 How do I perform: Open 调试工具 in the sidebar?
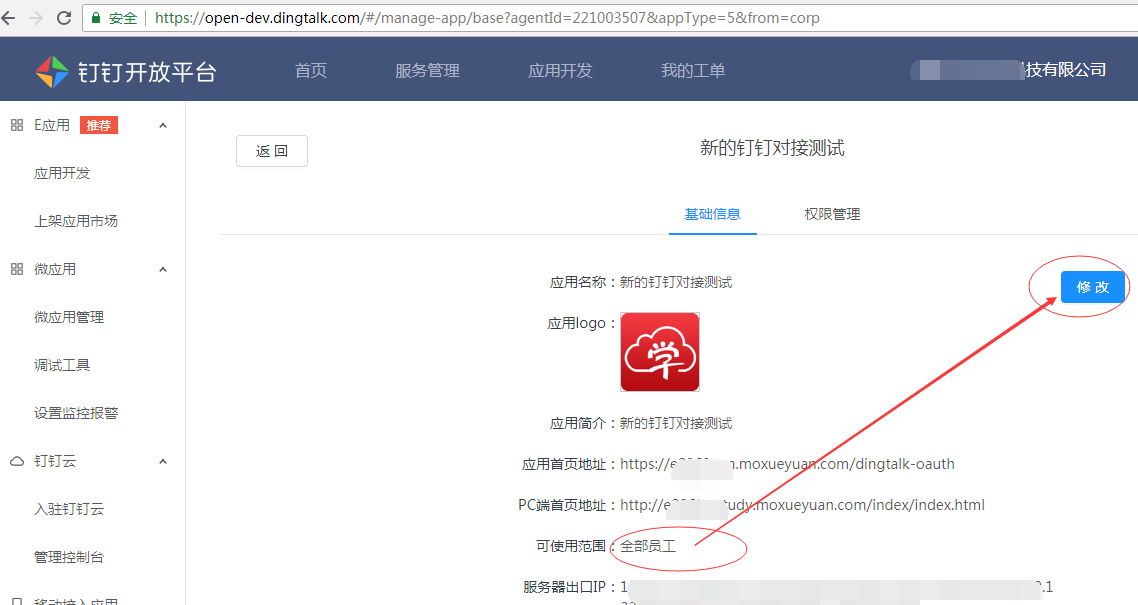click(x=62, y=365)
